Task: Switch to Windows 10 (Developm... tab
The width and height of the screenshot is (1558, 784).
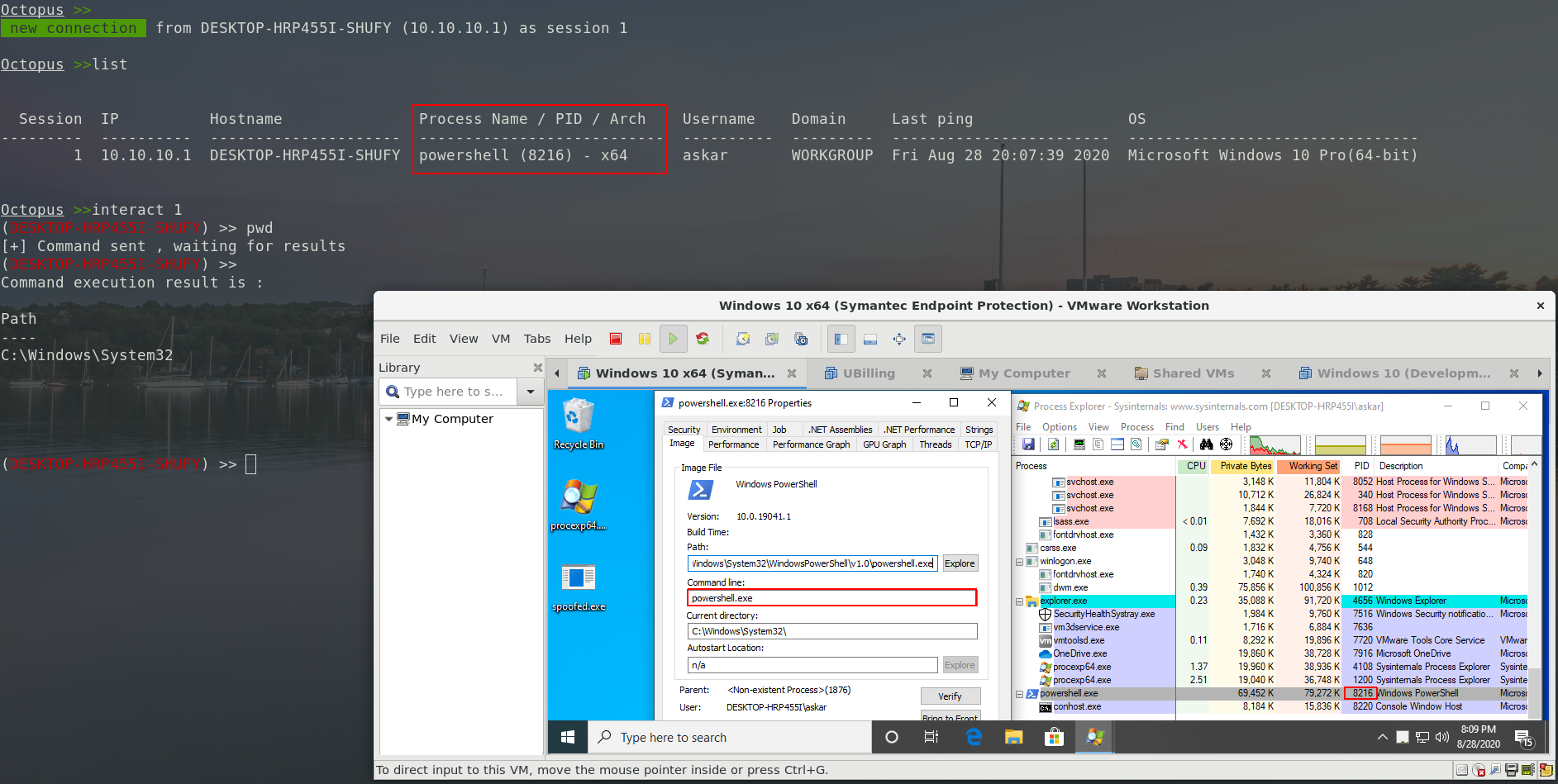Action: (1403, 373)
